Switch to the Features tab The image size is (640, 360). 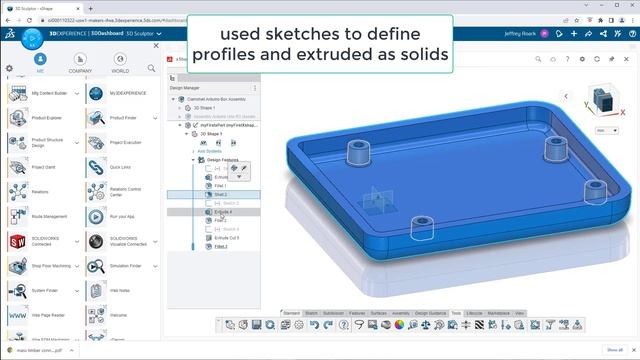click(357, 313)
